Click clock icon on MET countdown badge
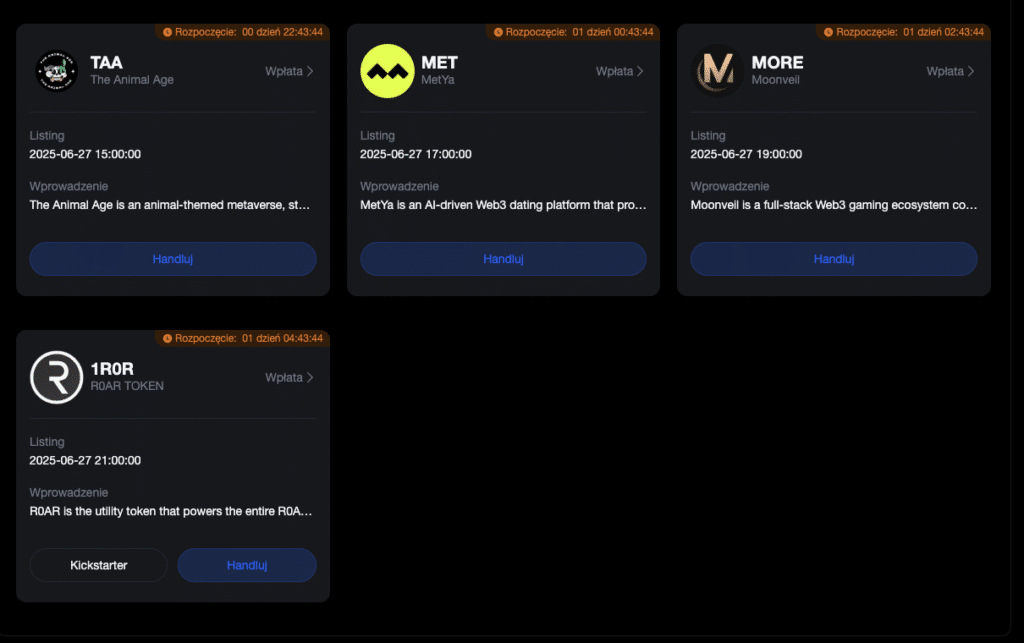Viewport: 1024px width, 643px height. [497, 32]
